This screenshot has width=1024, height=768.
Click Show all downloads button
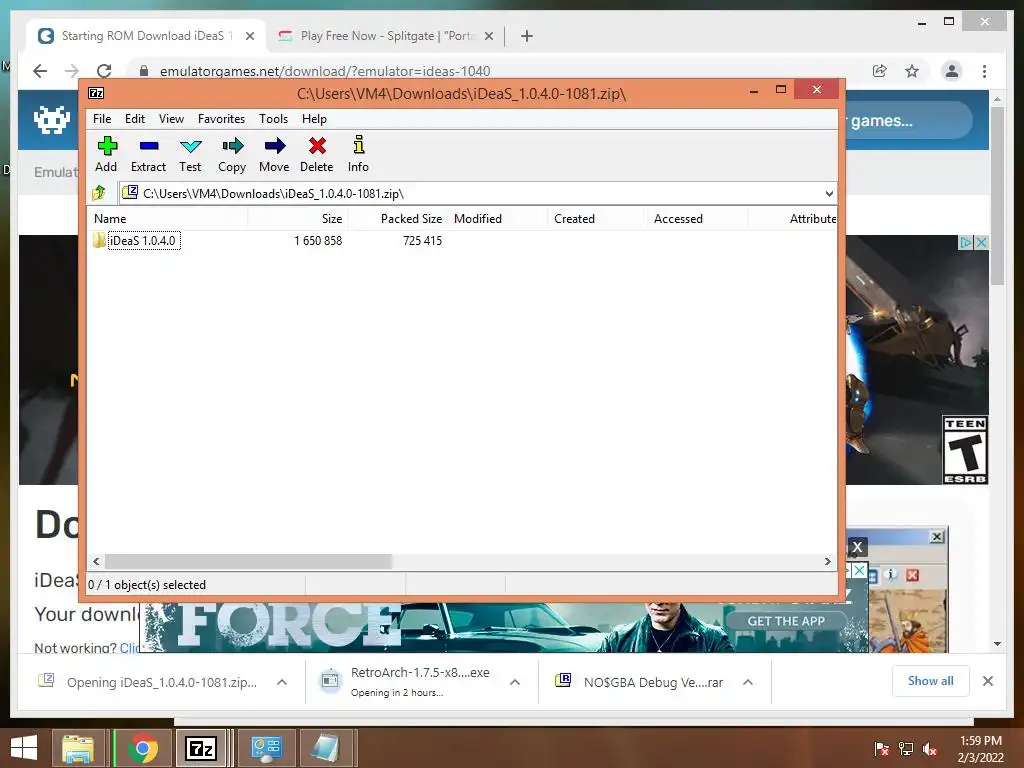[931, 681]
